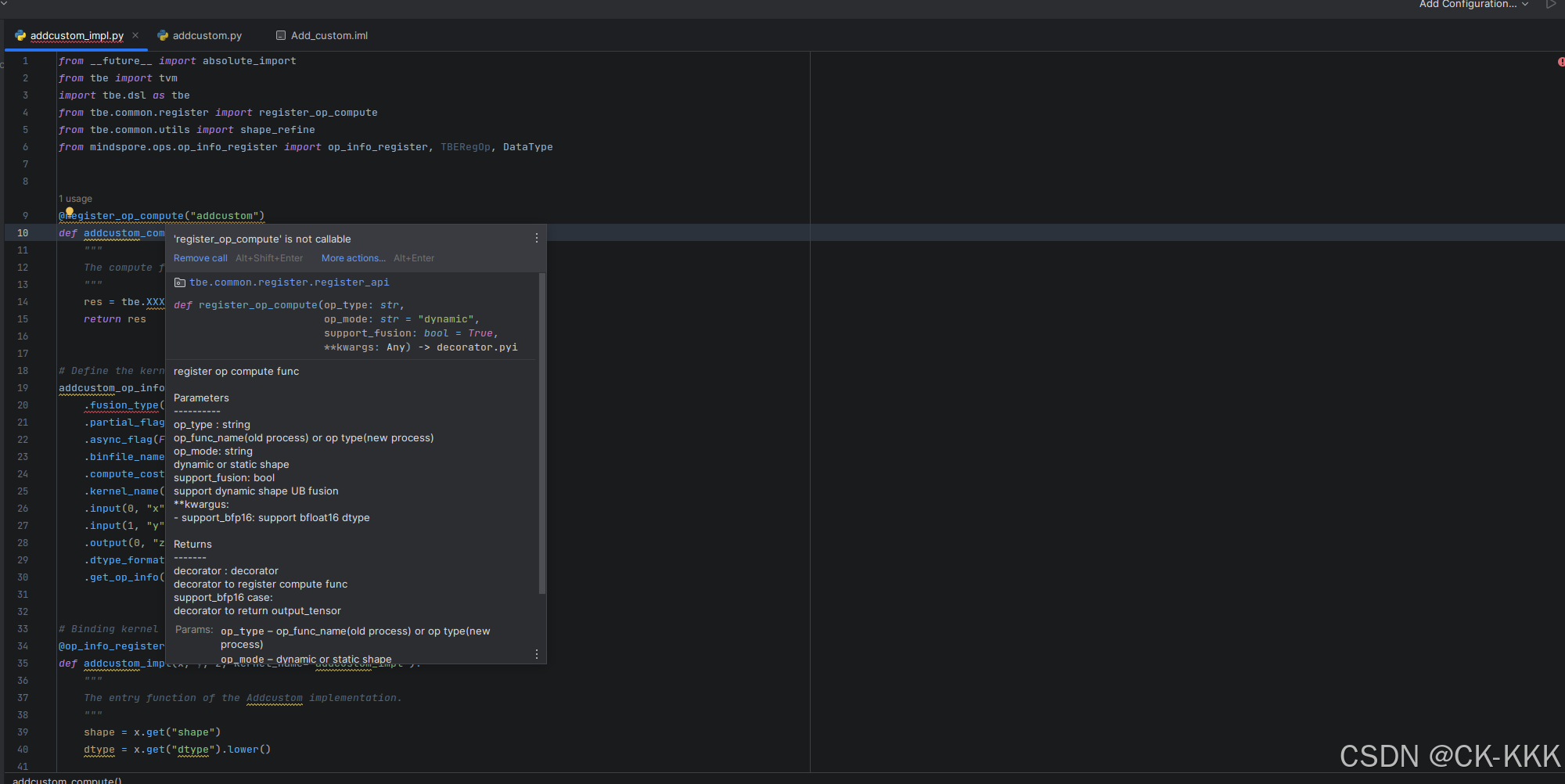Image resolution: width=1565 pixels, height=784 pixels.
Task: Click the file icon on Add_custom.iml tab
Action: [281, 36]
